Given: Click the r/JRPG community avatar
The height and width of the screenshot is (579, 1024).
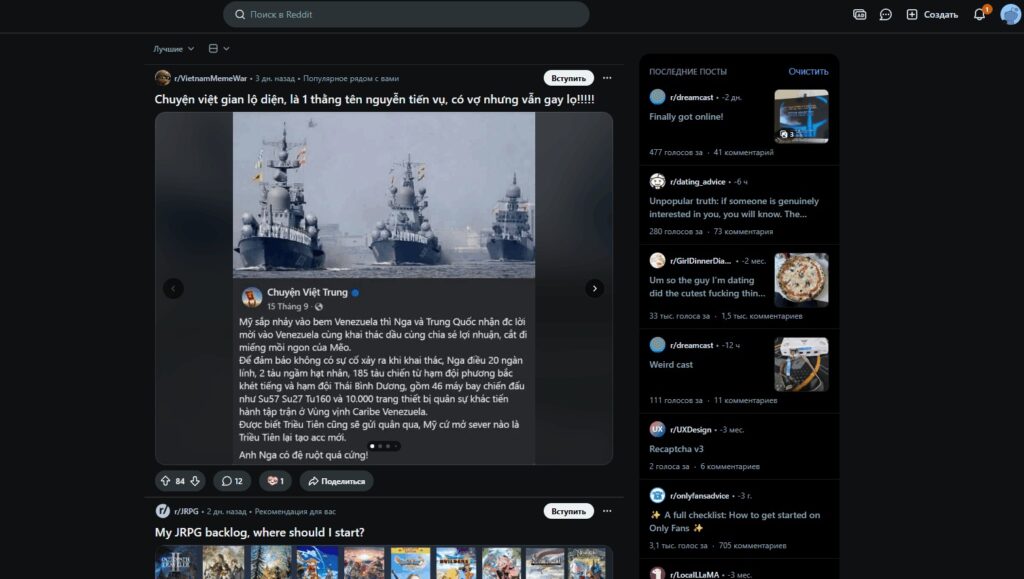Looking at the screenshot, I should [x=163, y=511].
